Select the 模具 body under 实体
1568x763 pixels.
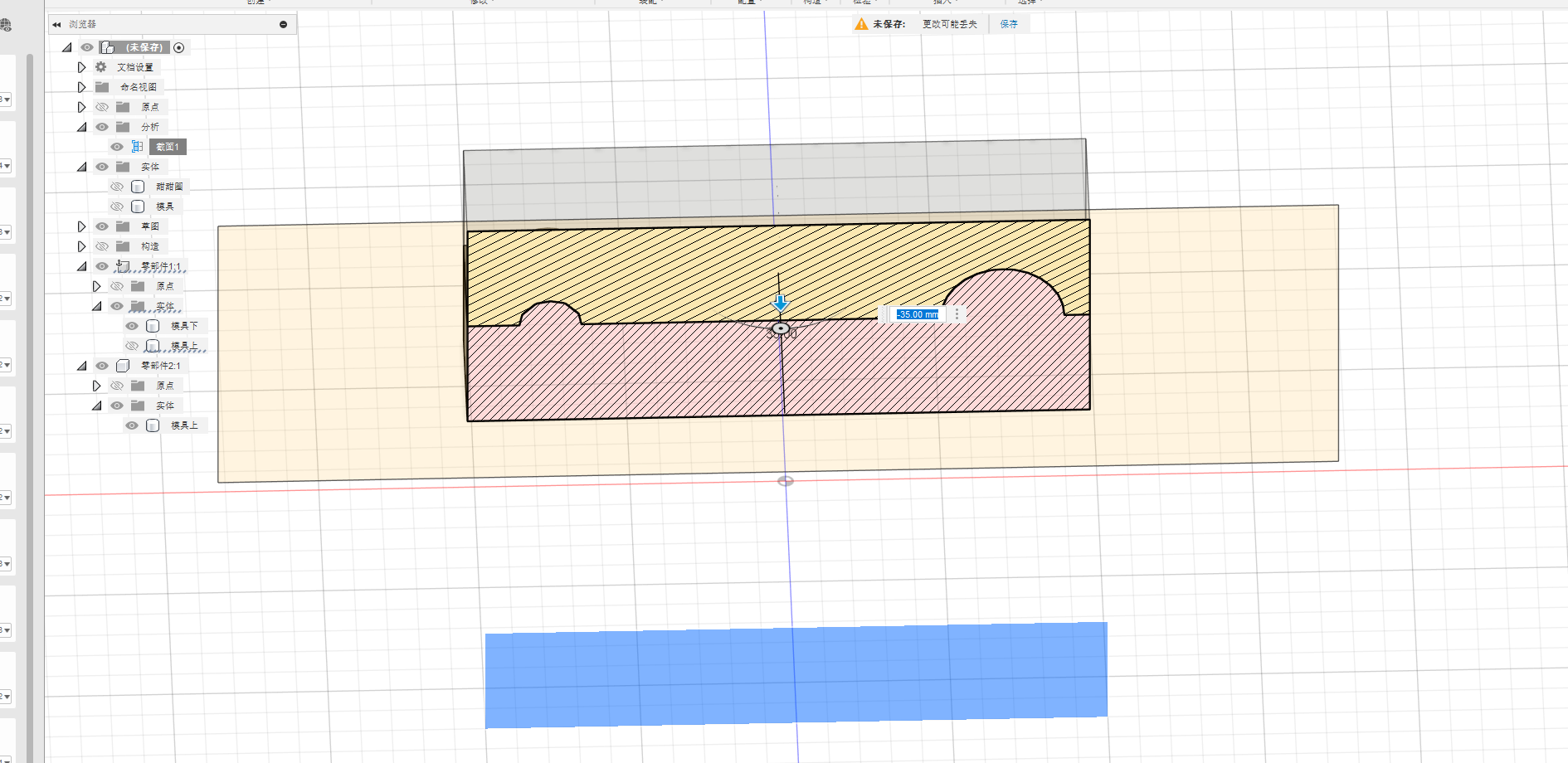(164, 207)
